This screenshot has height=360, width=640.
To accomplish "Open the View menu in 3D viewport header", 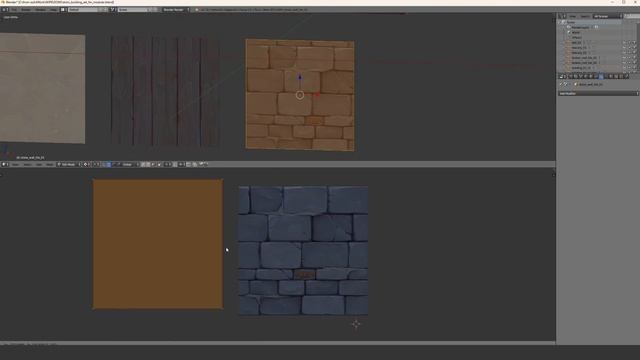I will point(15,164).
